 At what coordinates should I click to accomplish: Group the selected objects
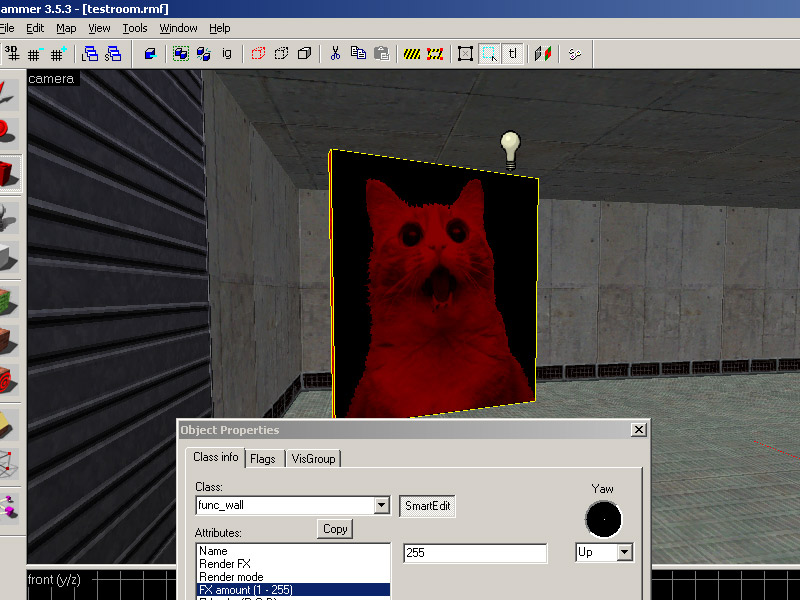(181, 53)
